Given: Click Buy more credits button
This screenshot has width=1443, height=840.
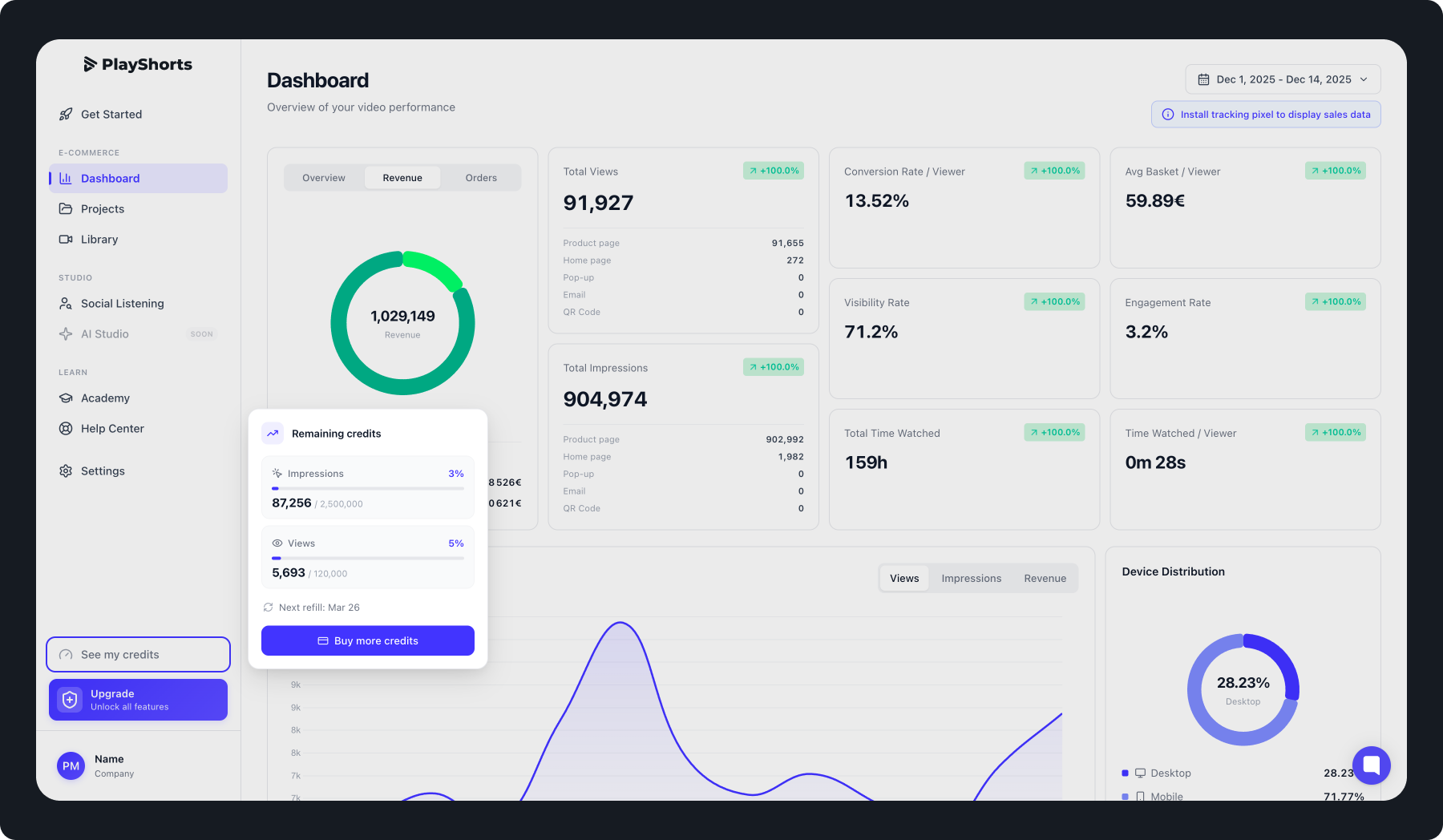Looking at the screenshot, I should click(x=368, y=641).
